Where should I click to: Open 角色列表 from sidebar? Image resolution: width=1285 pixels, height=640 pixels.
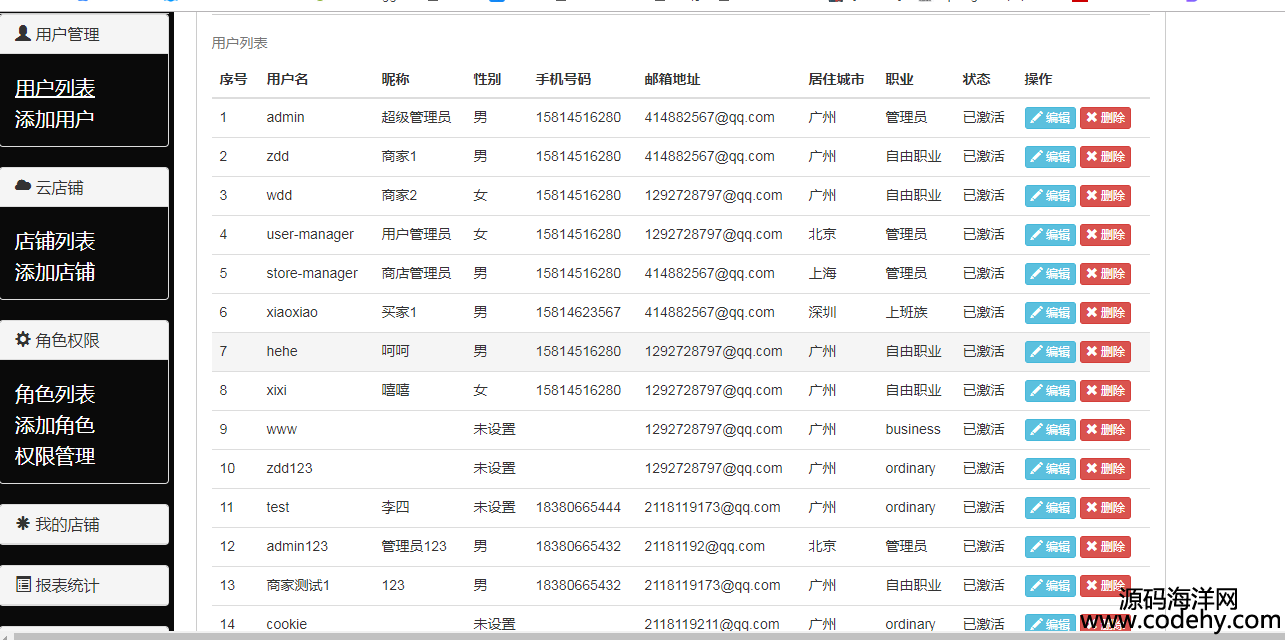[x=55, y=394]
